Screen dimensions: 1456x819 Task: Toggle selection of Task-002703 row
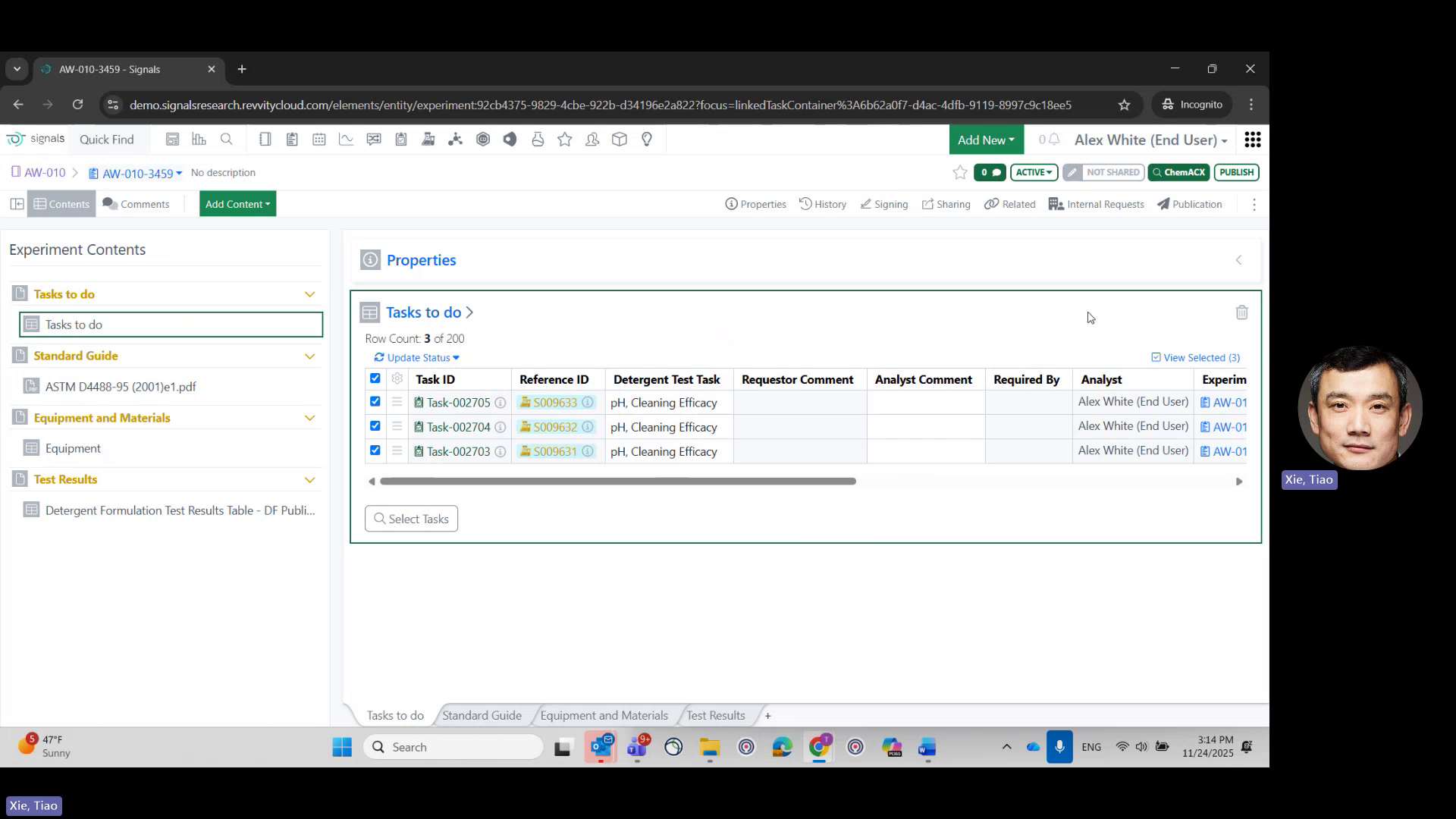pyautogui.click(x=375, y=450)
